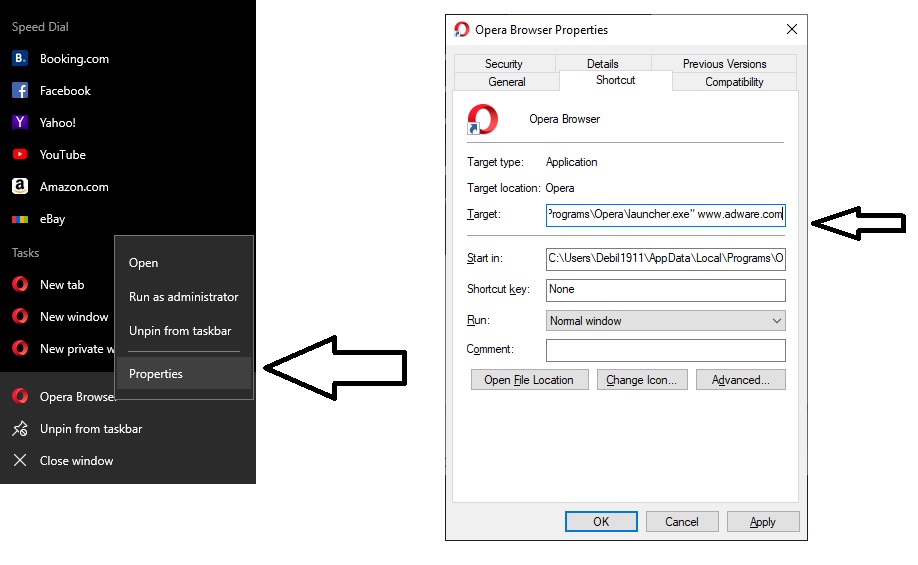Open the Previous Versions tab

(724, 64)
